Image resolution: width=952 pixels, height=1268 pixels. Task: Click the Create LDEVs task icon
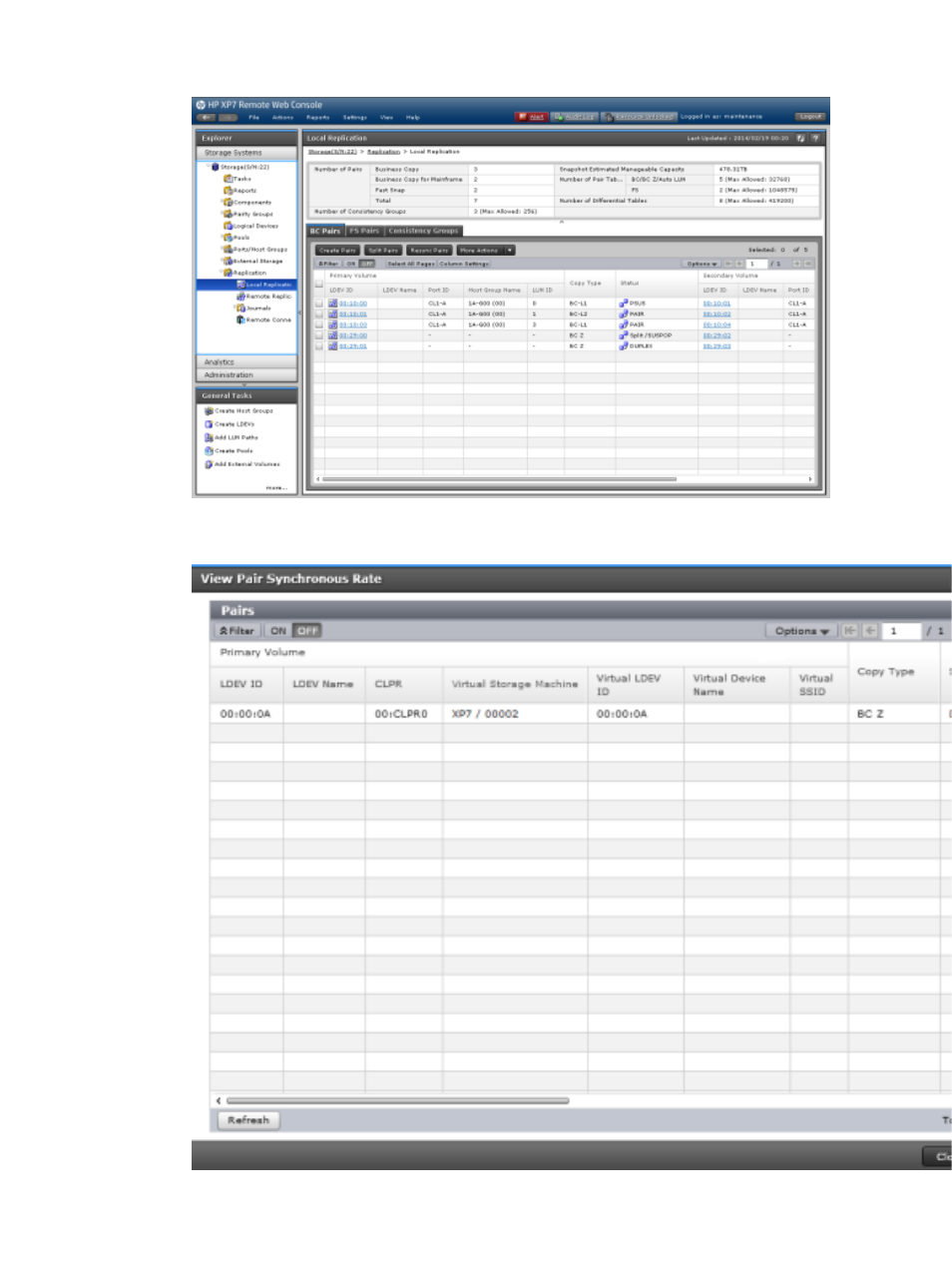(x=209, y=424)
